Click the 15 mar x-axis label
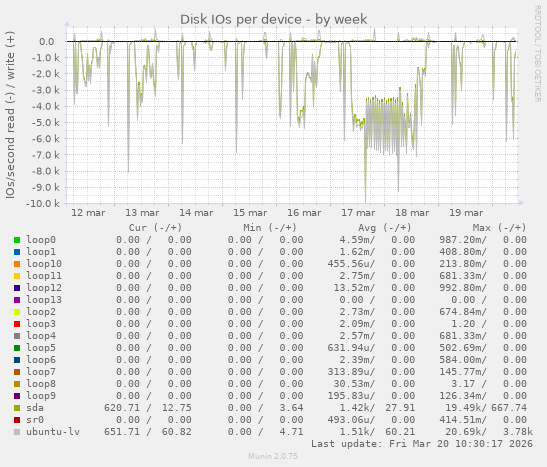Screen dimensions: 547x467 (x=250, y=213)
